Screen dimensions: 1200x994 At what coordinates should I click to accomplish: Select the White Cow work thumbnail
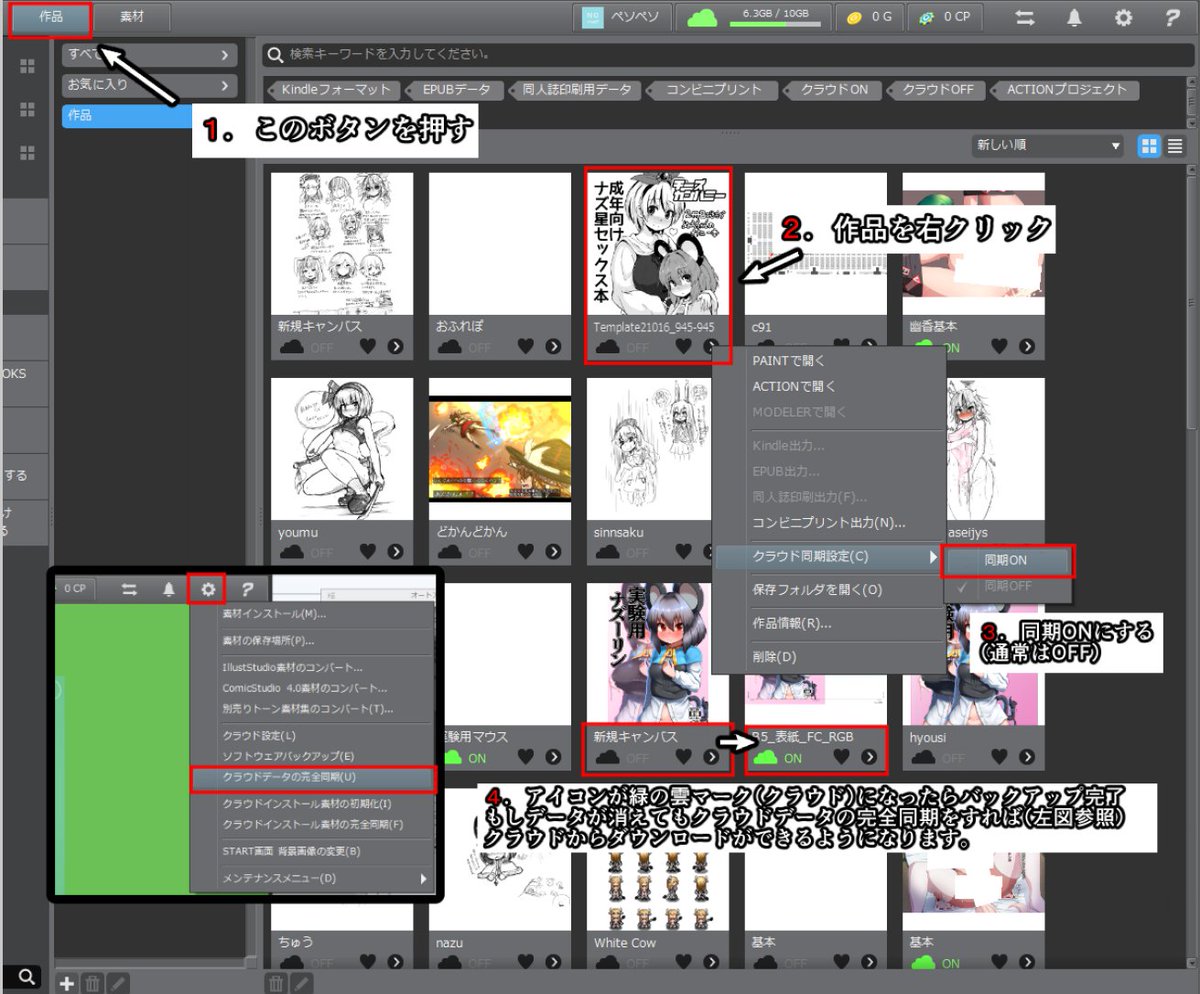point(657,888)
